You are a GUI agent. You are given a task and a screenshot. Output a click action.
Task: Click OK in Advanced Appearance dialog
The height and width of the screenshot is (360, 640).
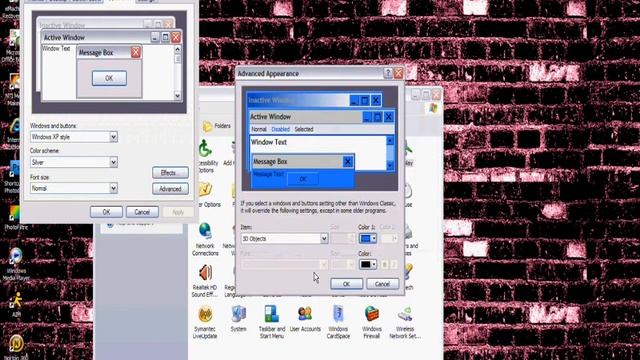347,284
